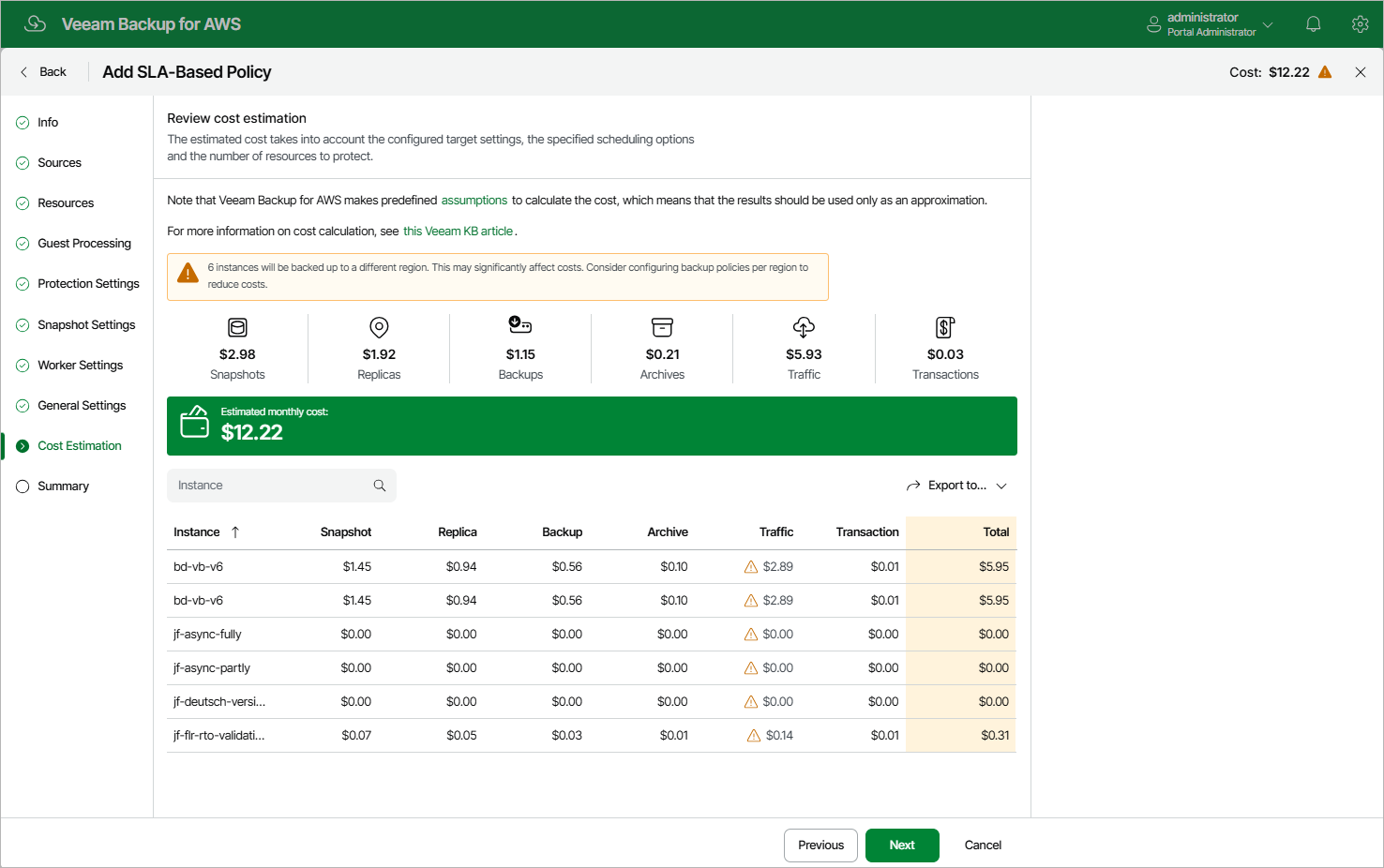Click traffic warning icon for jf-async-partly
Image resolution: width=1384 pixels, height=868 pixels.
coord(751,668)
